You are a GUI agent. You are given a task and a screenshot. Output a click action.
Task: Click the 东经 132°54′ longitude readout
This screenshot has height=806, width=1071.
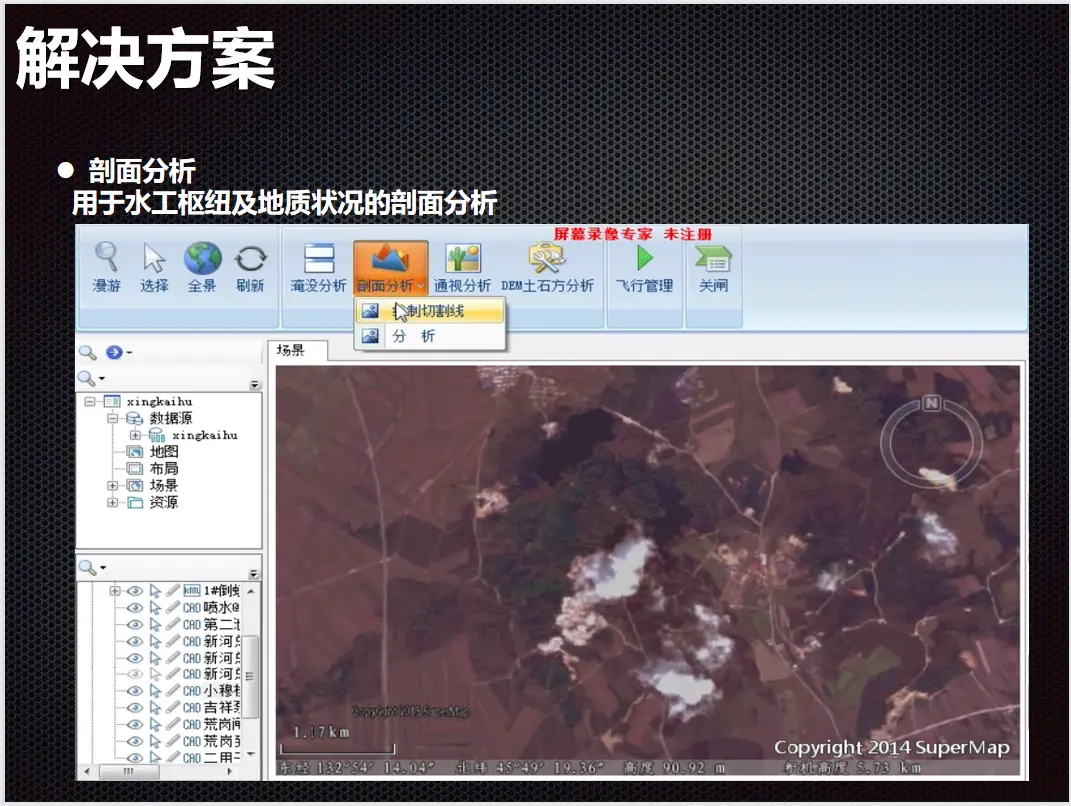(x=356, y=768)
